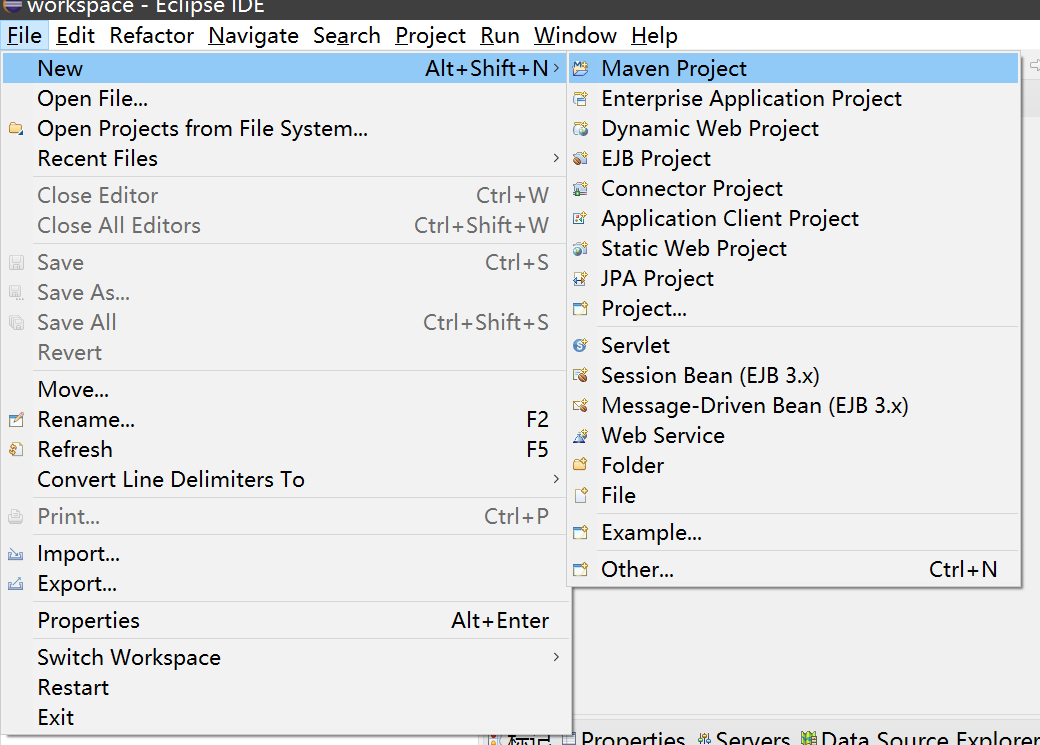Click the Servlet icon in submenu
This screenshot has width=1040, height=745.
point(580,346)
